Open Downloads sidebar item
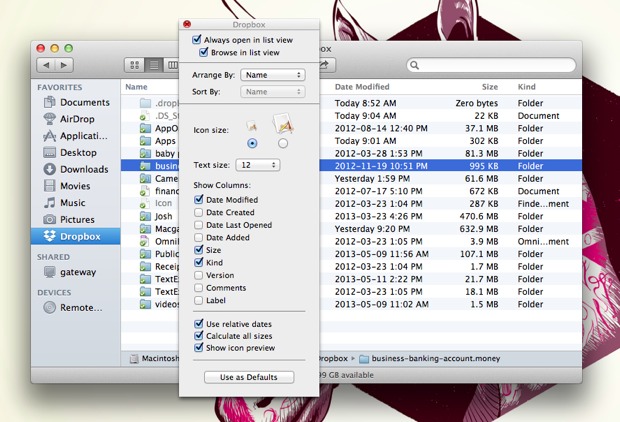This screenshot has height=422, width=620. pos(76,169)
